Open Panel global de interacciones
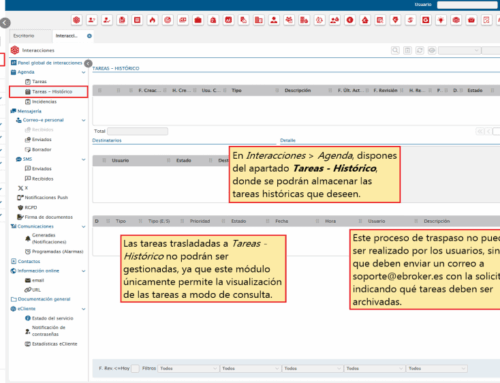500x383 pixels. coord(50,63)
